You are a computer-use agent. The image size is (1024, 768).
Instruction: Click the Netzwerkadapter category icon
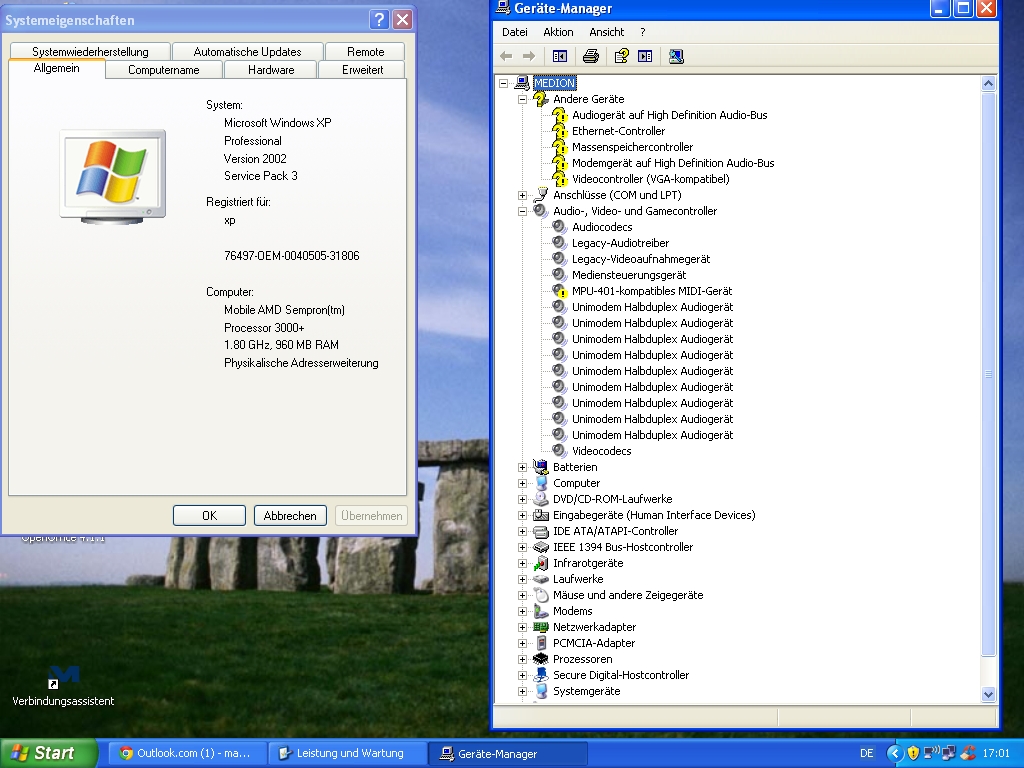(540, 627)
